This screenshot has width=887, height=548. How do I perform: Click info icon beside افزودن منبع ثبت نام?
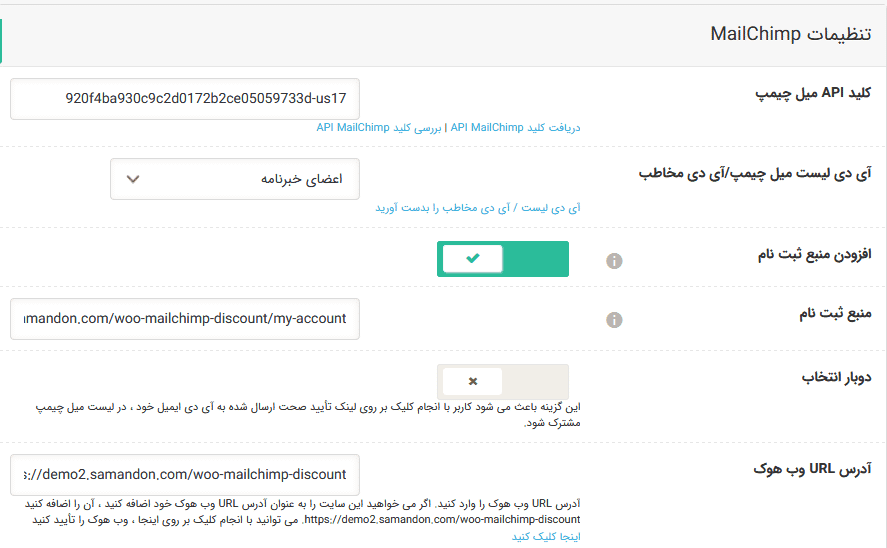(614, 261)
